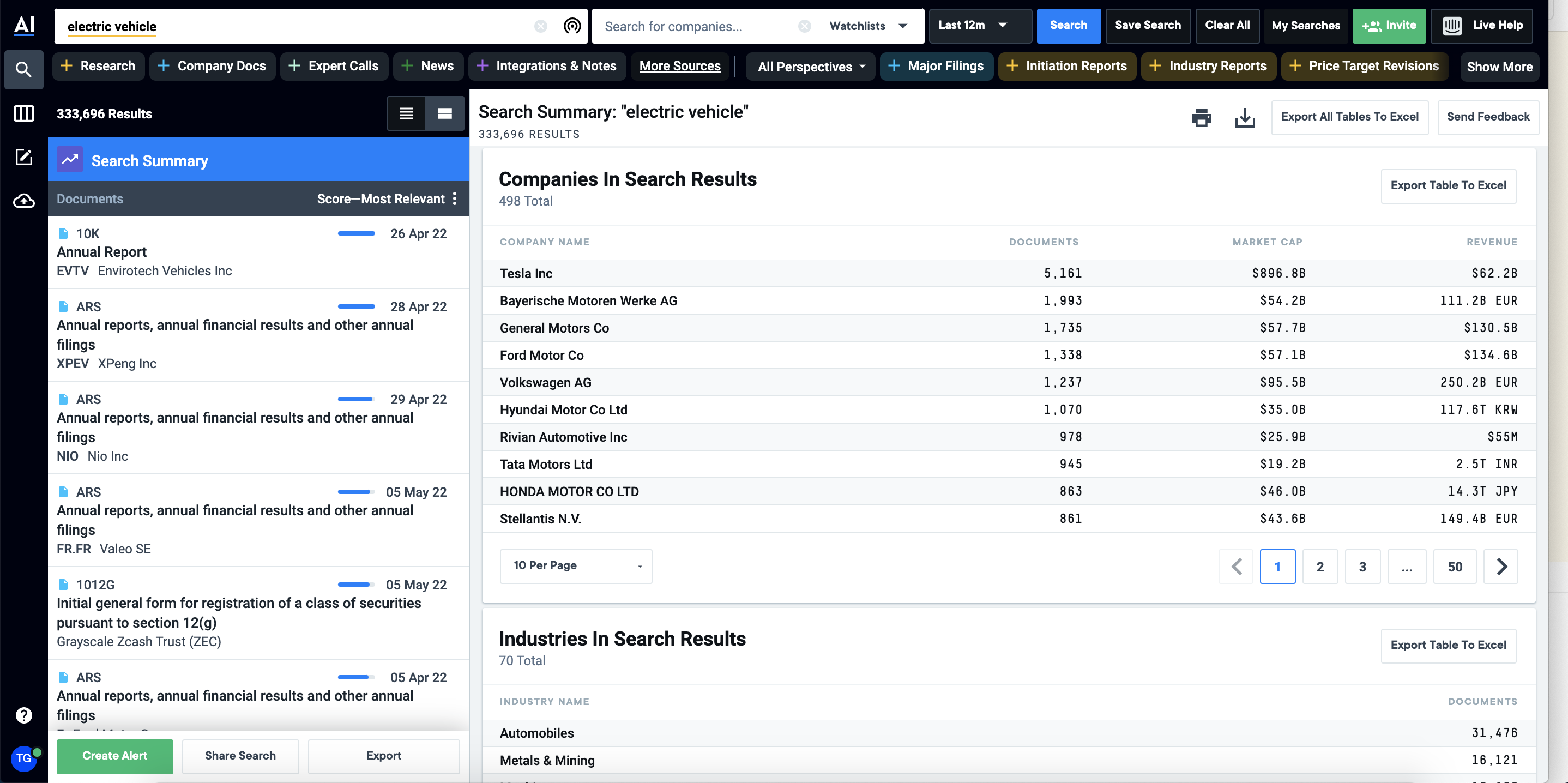The image size is (1568, 783).
Task: Click the document icon for 1012G filing
Action: coord(63,585)
